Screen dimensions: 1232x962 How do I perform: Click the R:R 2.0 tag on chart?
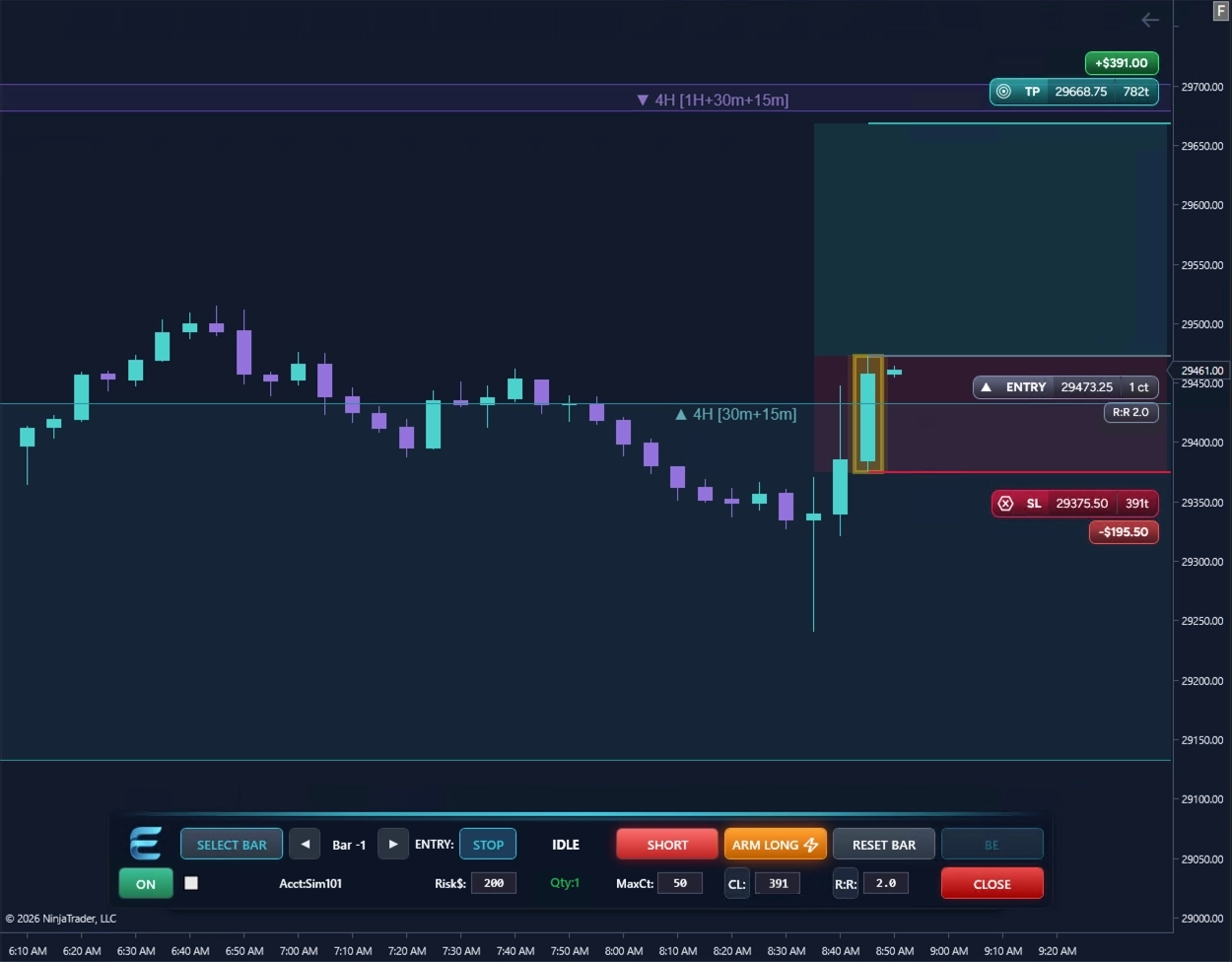1130,413
